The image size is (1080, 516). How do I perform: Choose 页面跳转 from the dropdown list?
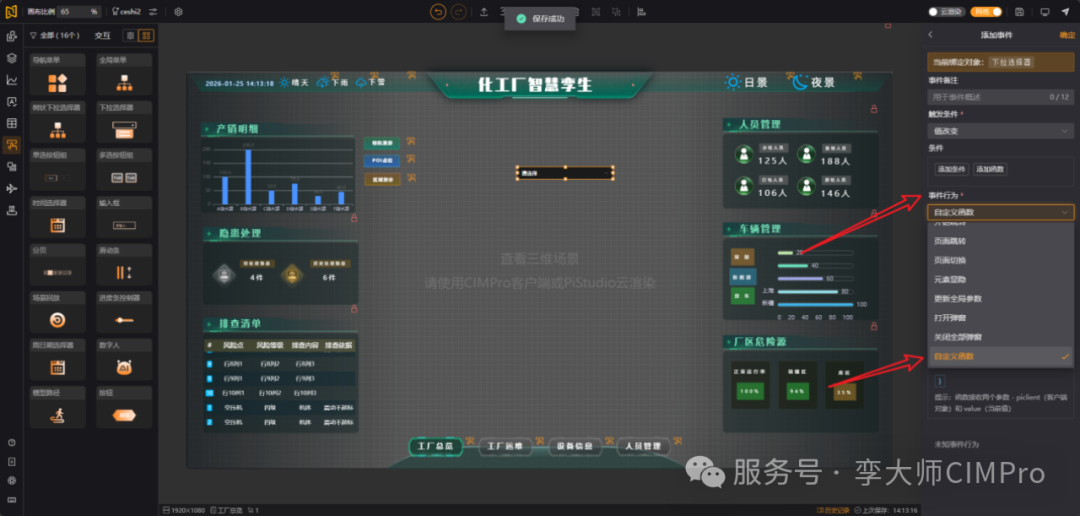[999, 242]
